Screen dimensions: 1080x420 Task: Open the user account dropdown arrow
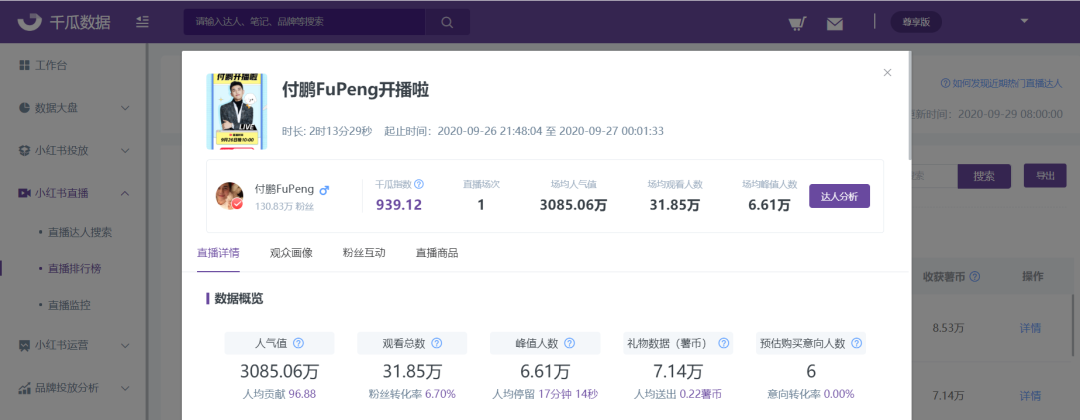1024,21
